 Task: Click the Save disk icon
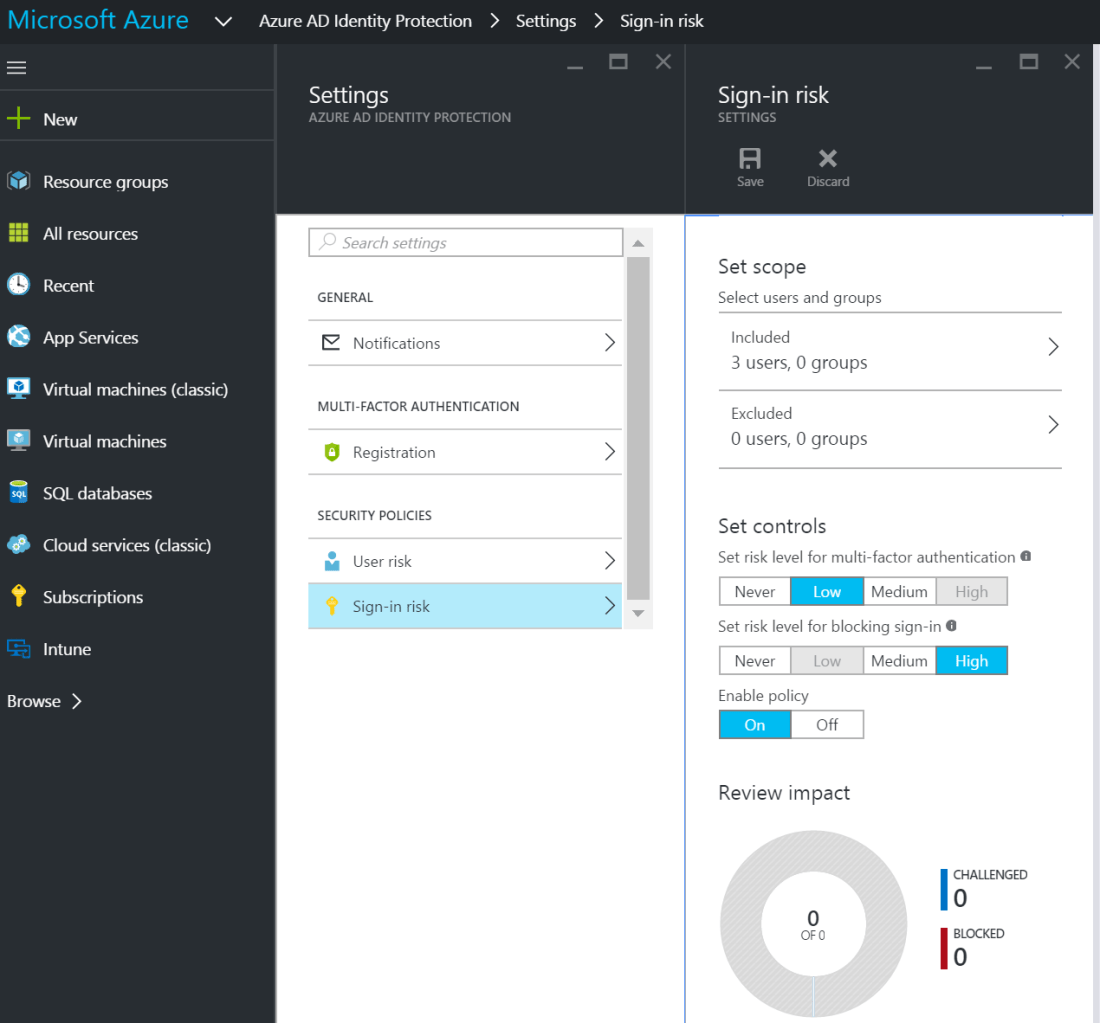750,159
